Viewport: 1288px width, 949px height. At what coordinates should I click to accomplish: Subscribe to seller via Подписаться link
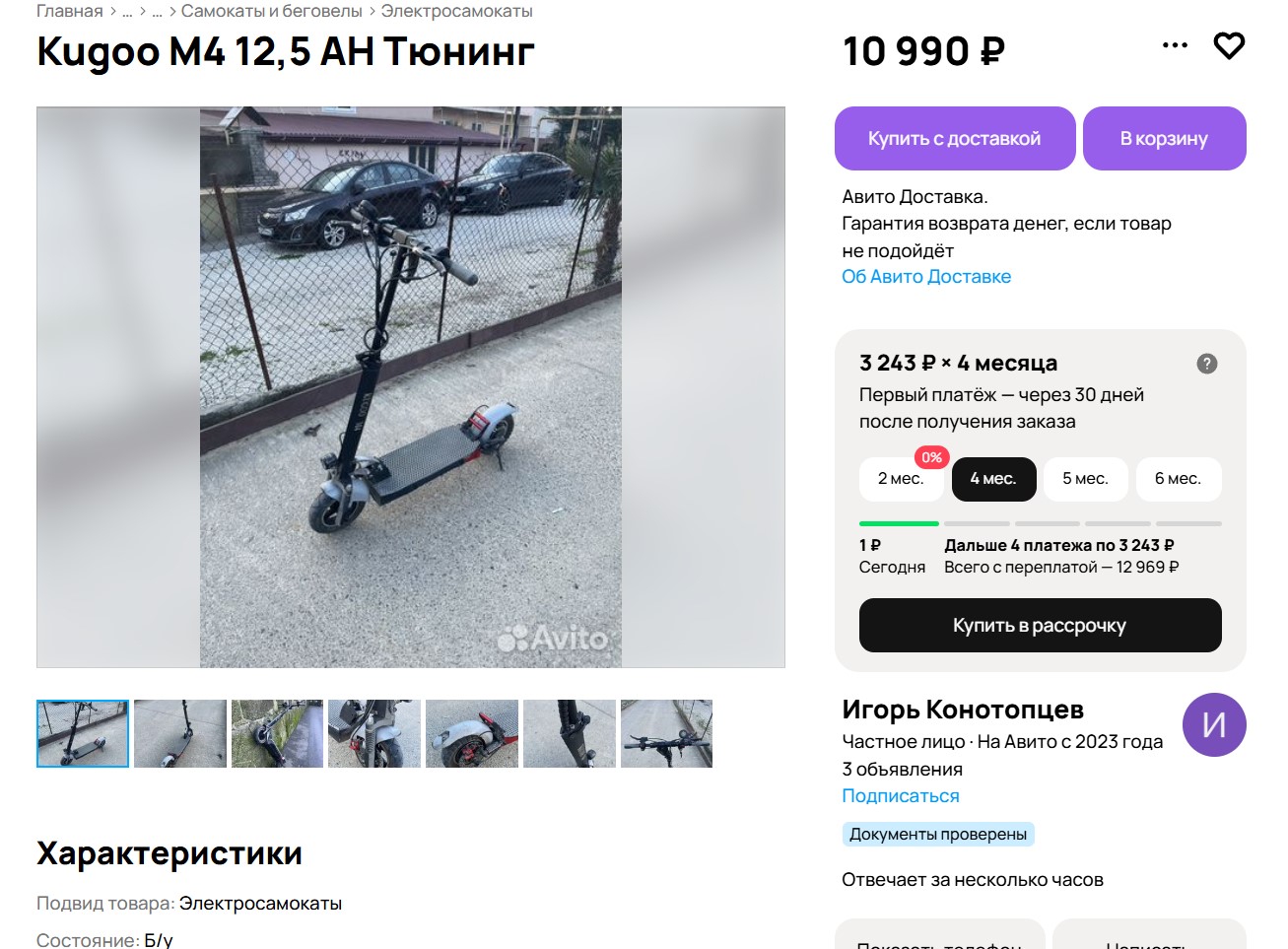click(x=901, y=796)
